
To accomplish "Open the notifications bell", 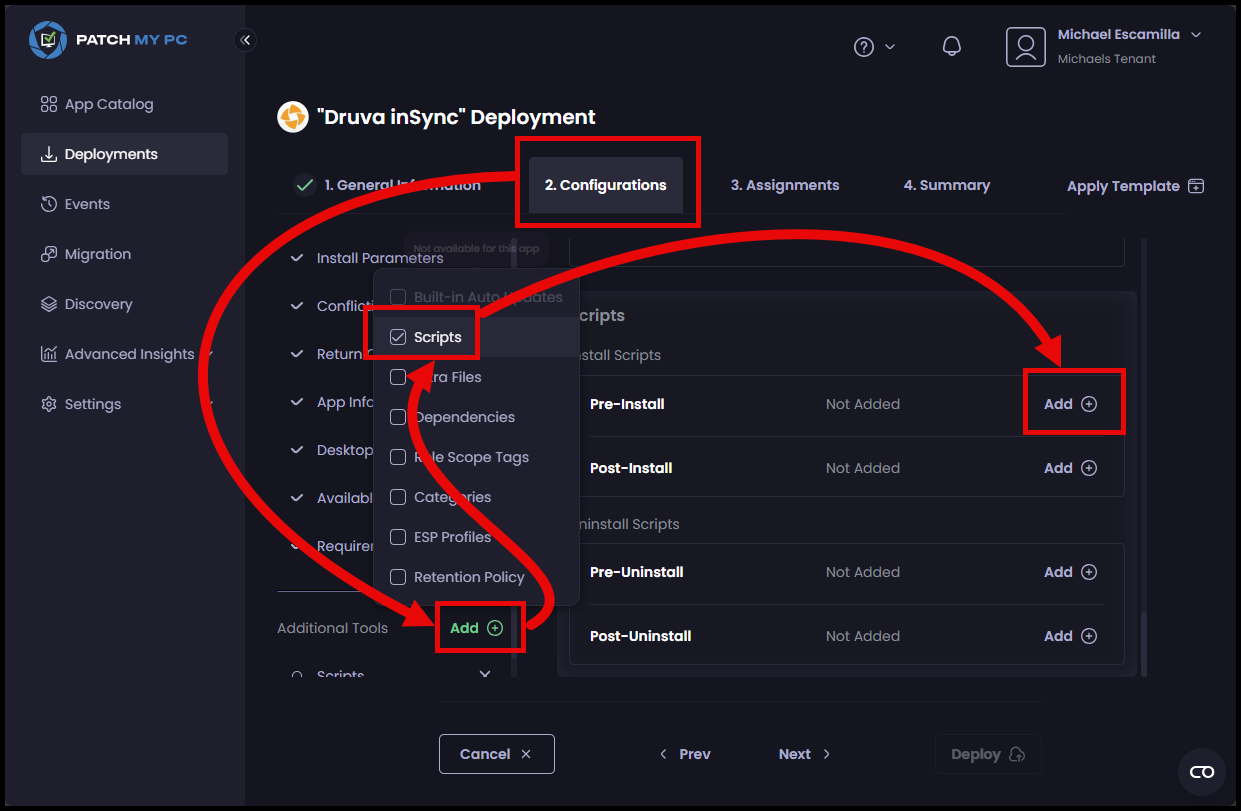I will [x=952, y=46].
